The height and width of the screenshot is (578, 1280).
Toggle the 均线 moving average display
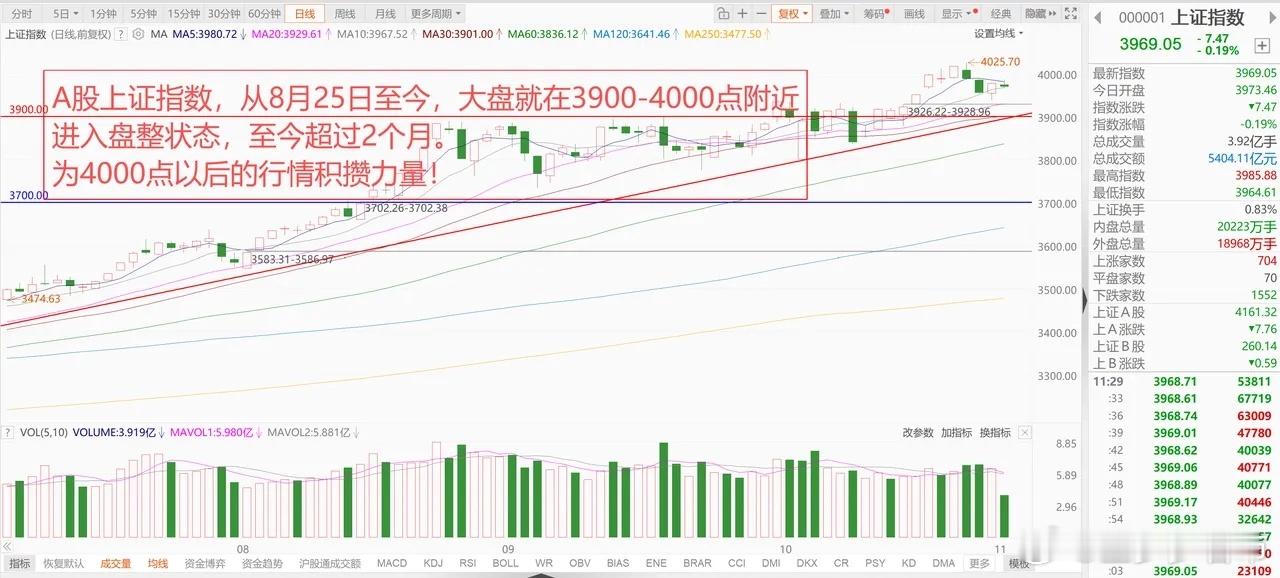tap(157, 564)
